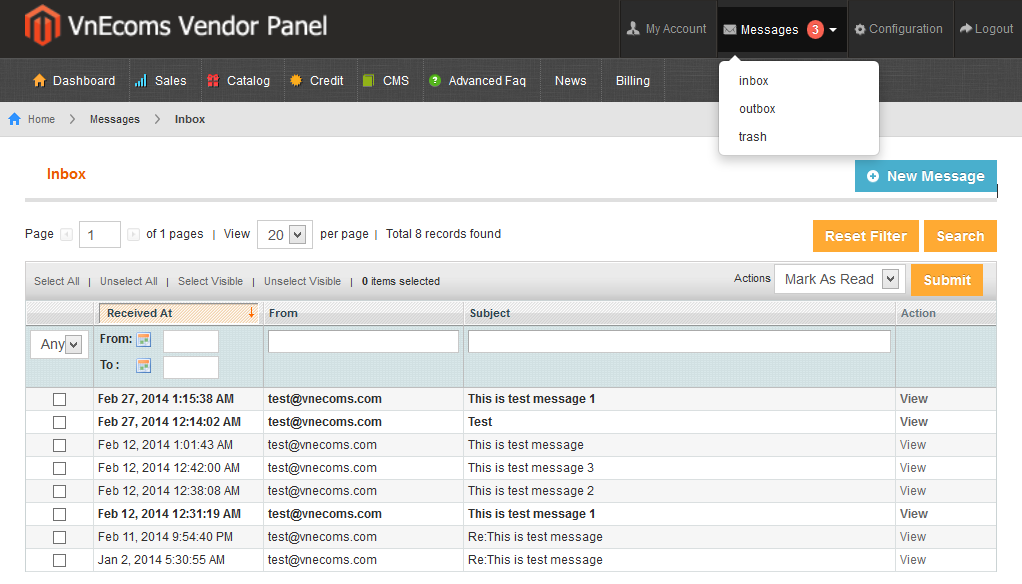1022x584 pixels.
Task: Open Dashboard via the house icon
Action: coord(38,80)
